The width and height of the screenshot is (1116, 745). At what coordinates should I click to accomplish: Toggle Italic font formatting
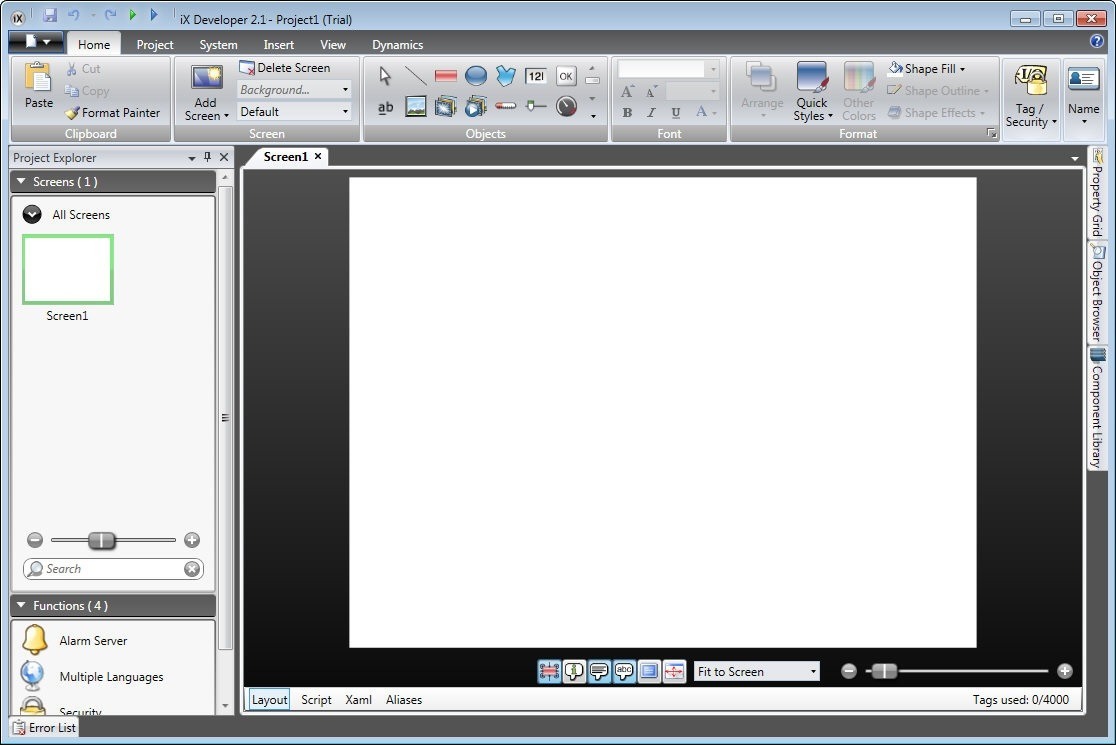pos(651,112)
